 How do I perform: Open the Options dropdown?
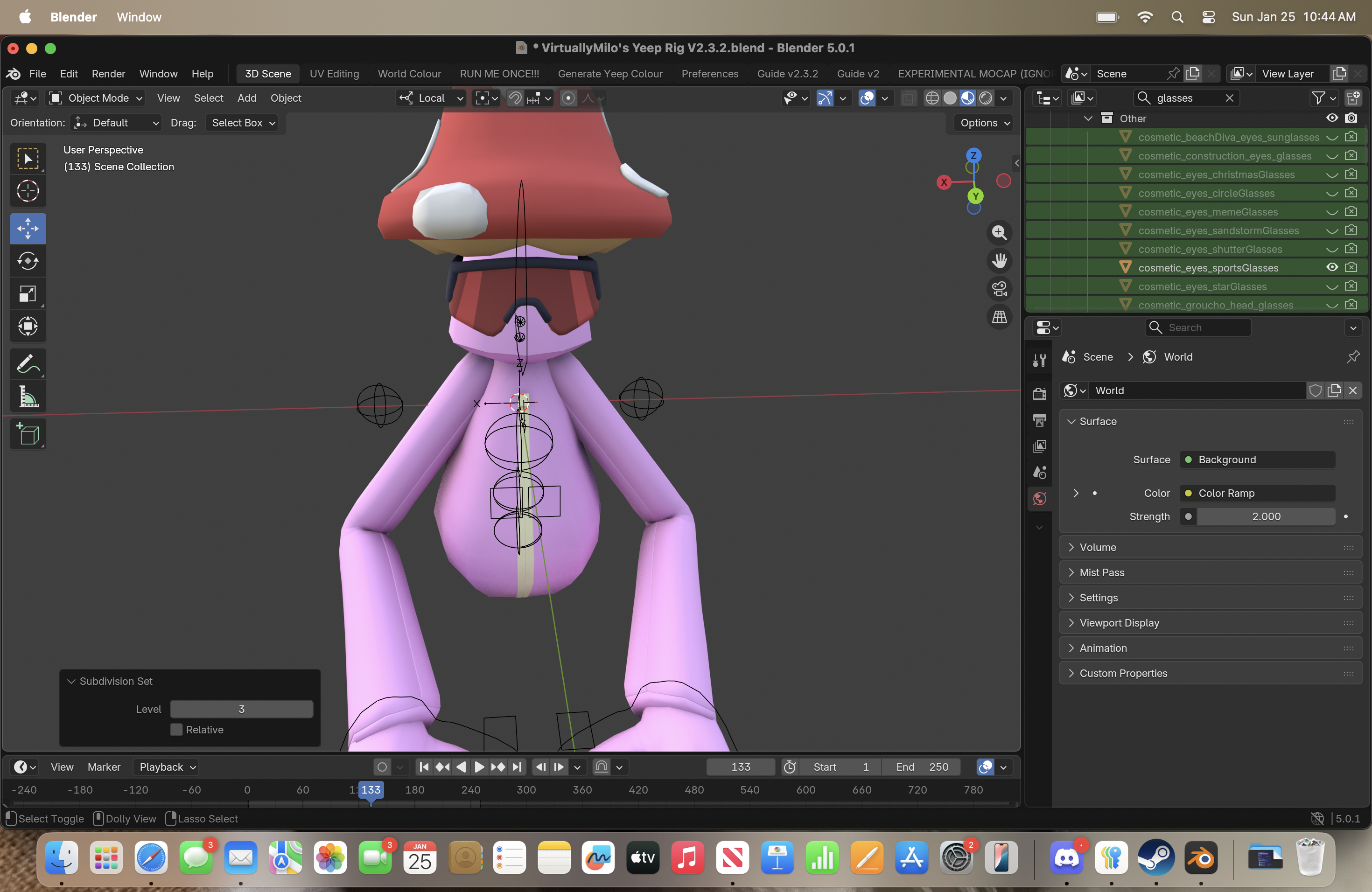click(x=985, y=123)
